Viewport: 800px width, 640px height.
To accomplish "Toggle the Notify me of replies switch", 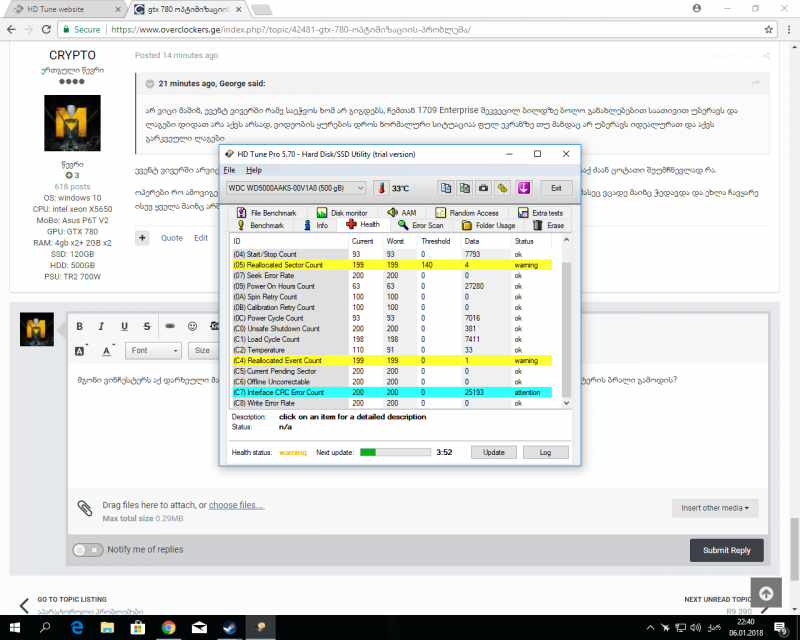I will tap(87, 549).
